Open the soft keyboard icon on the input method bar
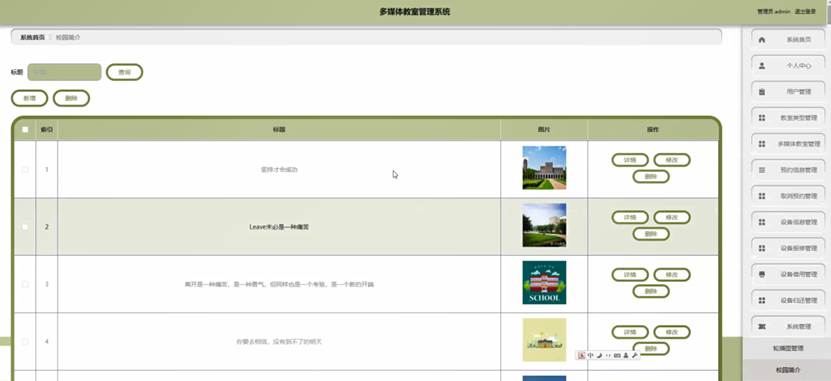 coord(617,356)
